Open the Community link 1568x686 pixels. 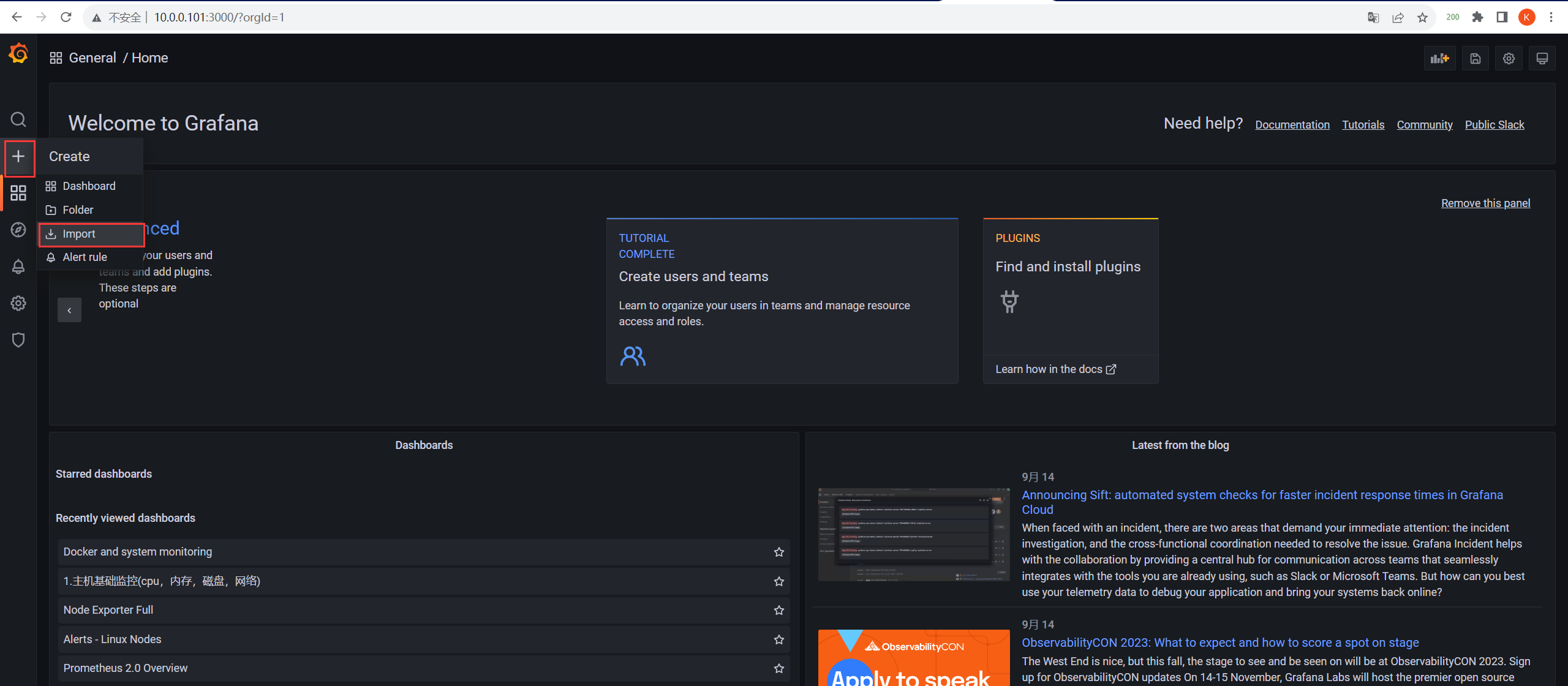[x=1425, y=124]
